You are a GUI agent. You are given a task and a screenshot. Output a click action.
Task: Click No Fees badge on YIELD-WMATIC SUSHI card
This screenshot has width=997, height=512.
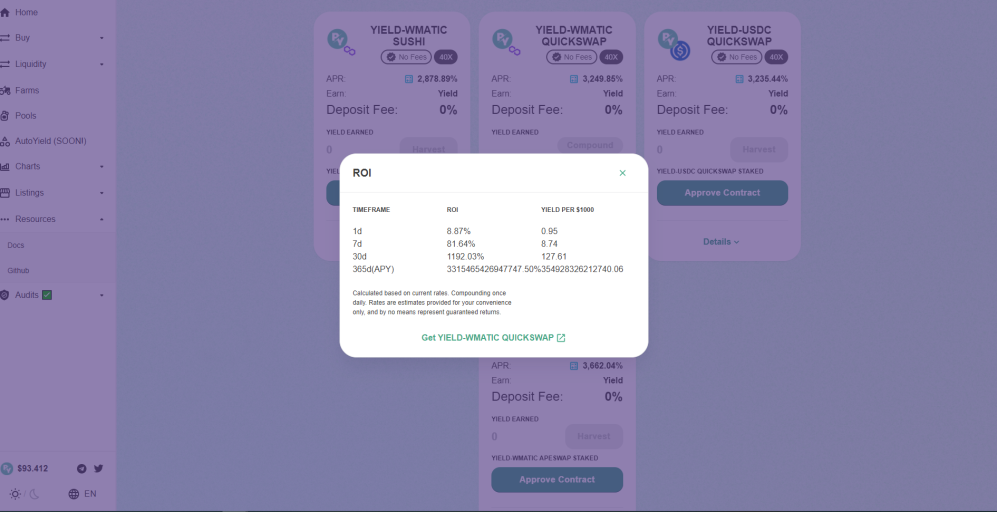406,57
